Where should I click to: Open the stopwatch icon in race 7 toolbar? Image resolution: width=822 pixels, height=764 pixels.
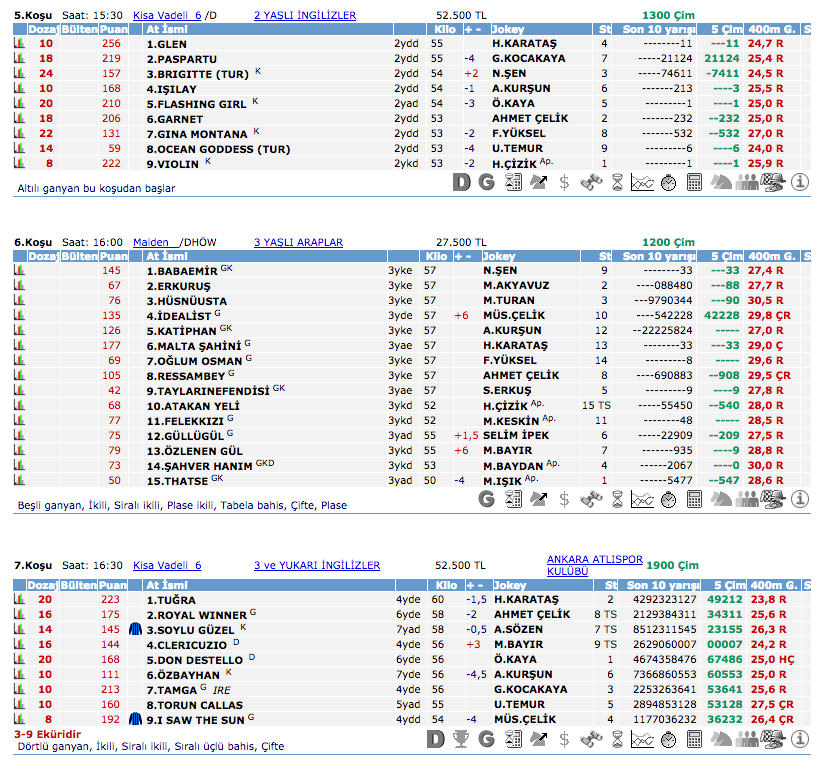[x=670, y=740]
